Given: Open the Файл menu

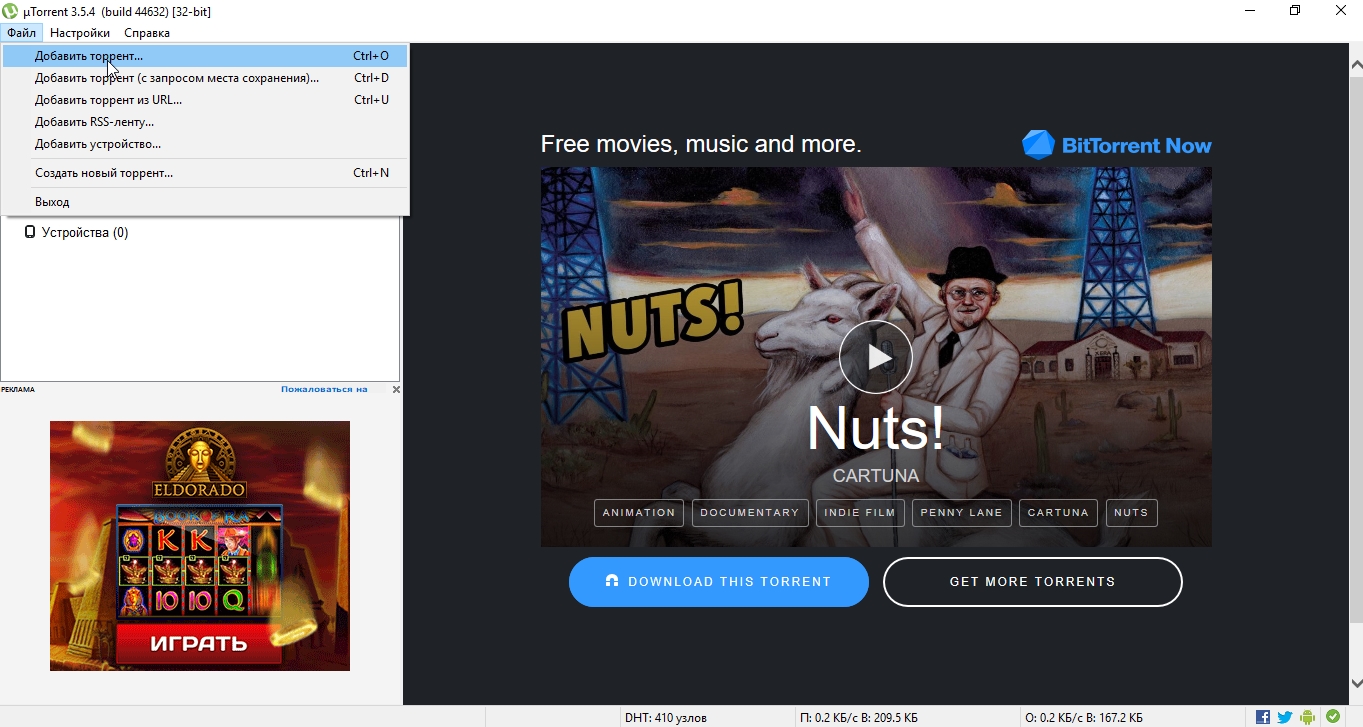Looking at the screenshot, I should pos(21,33).
